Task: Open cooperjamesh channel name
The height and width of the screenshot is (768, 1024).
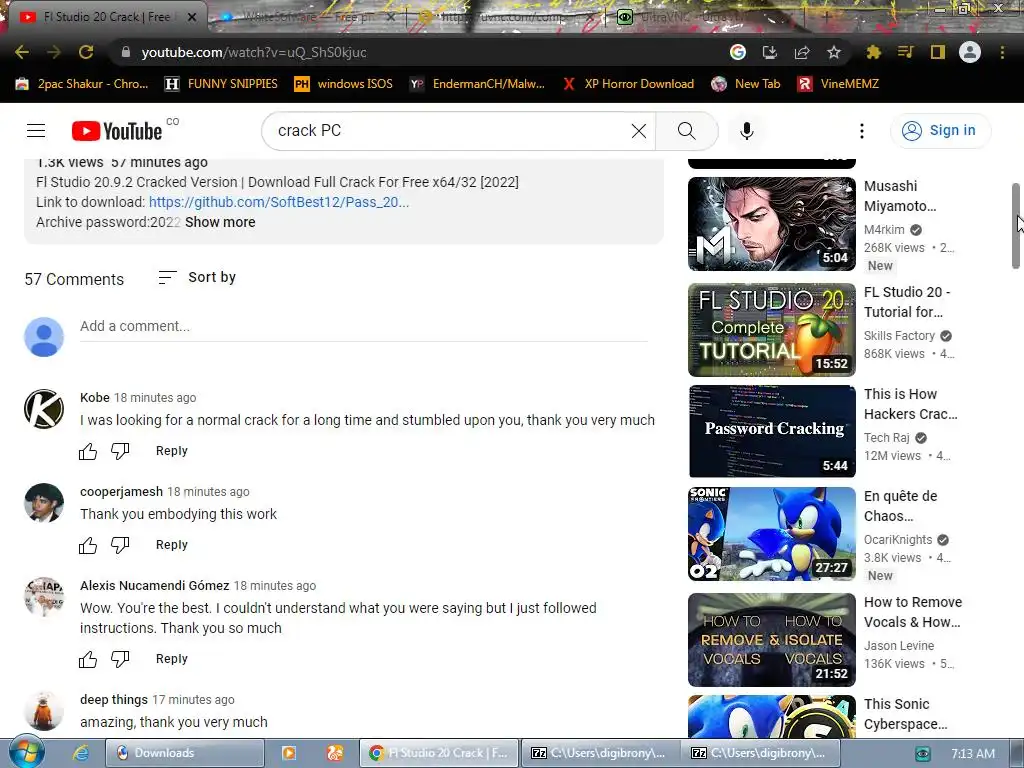Action: click(121, 492)
